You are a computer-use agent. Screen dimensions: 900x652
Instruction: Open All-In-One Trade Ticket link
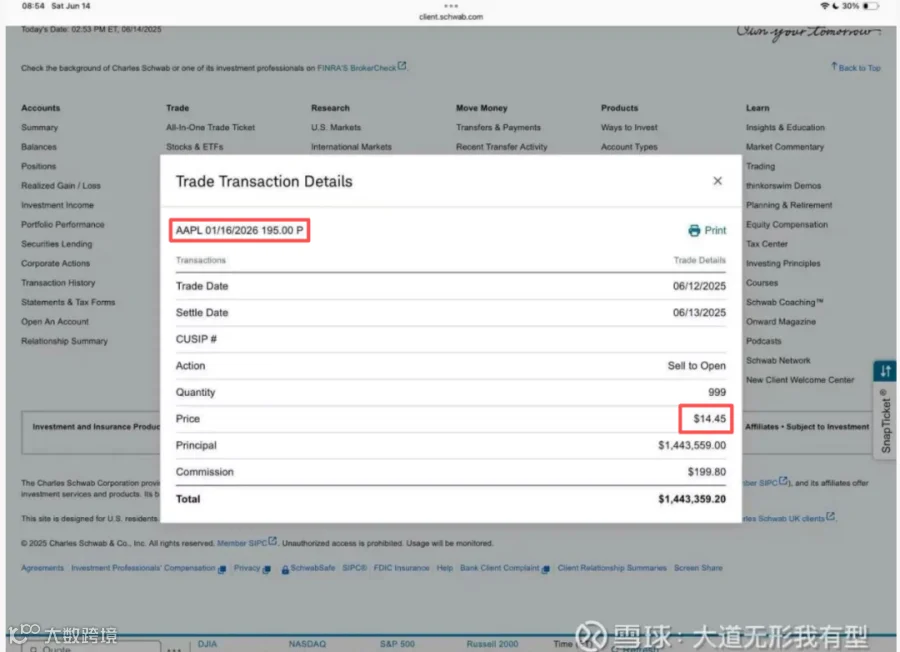coord(211,127)
